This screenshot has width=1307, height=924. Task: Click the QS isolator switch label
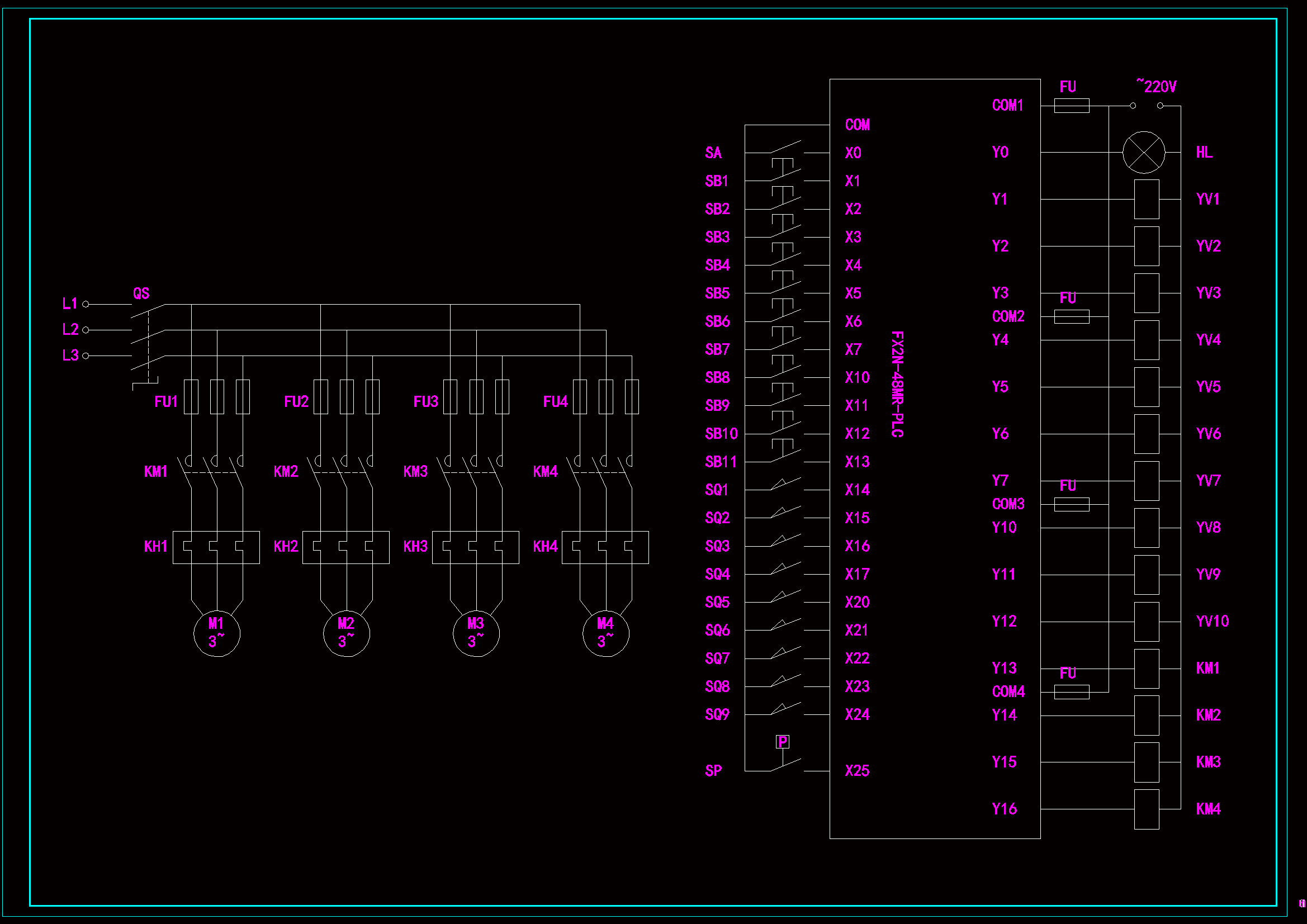point(141,294)
